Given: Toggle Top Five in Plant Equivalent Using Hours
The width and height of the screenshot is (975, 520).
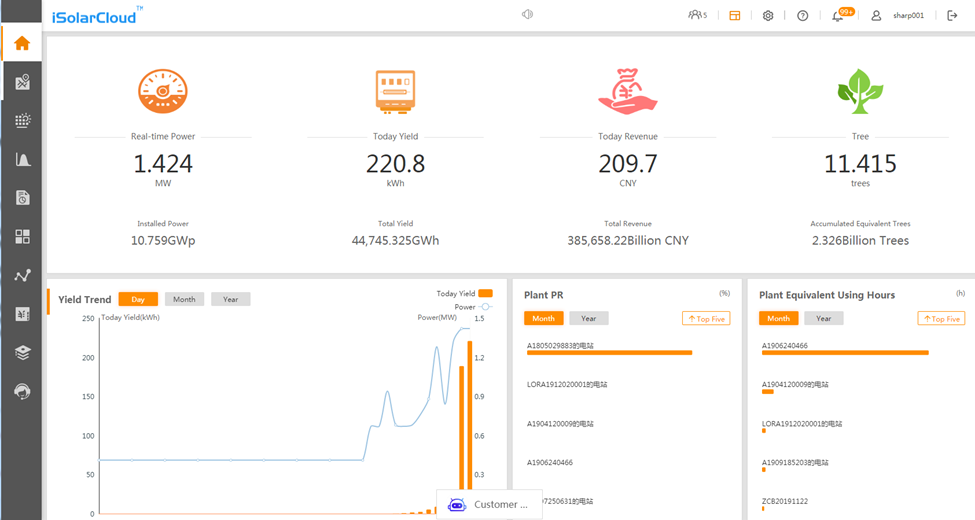Looking at the screenshot, I should 941,318.
